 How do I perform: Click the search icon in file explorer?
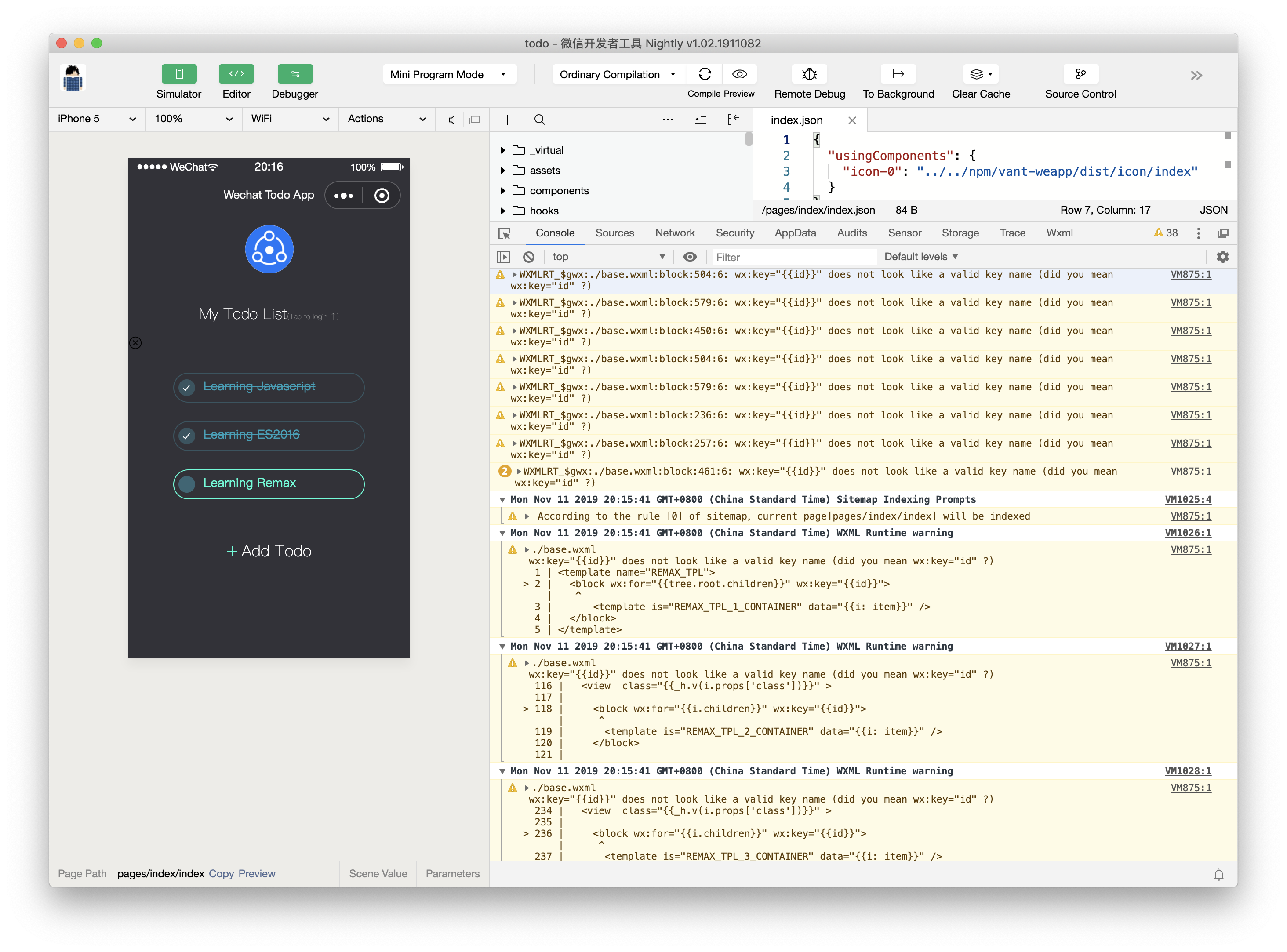tap(539, 119)
